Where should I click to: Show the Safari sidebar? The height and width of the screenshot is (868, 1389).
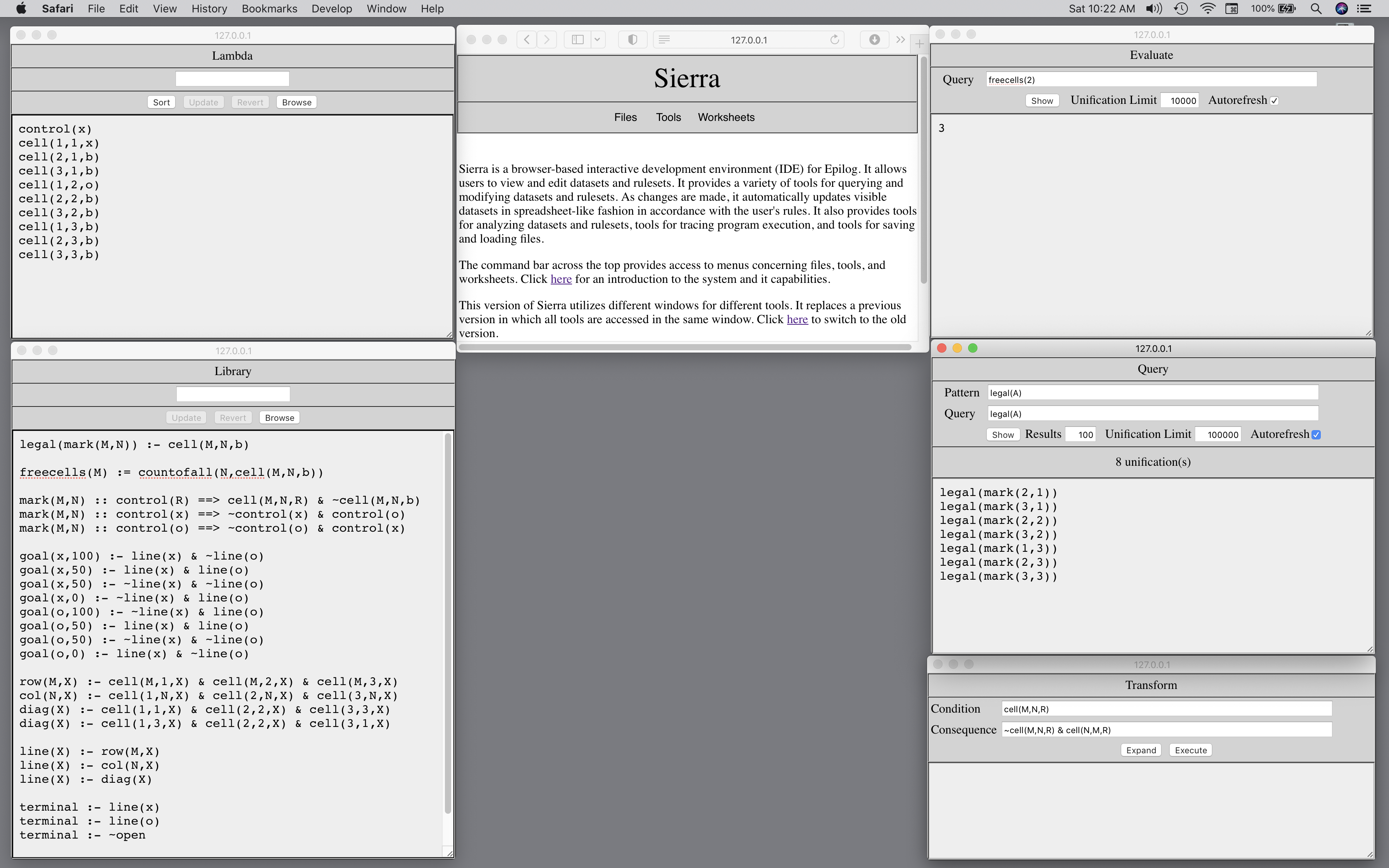pyautogui.click(x=578, y=40)
